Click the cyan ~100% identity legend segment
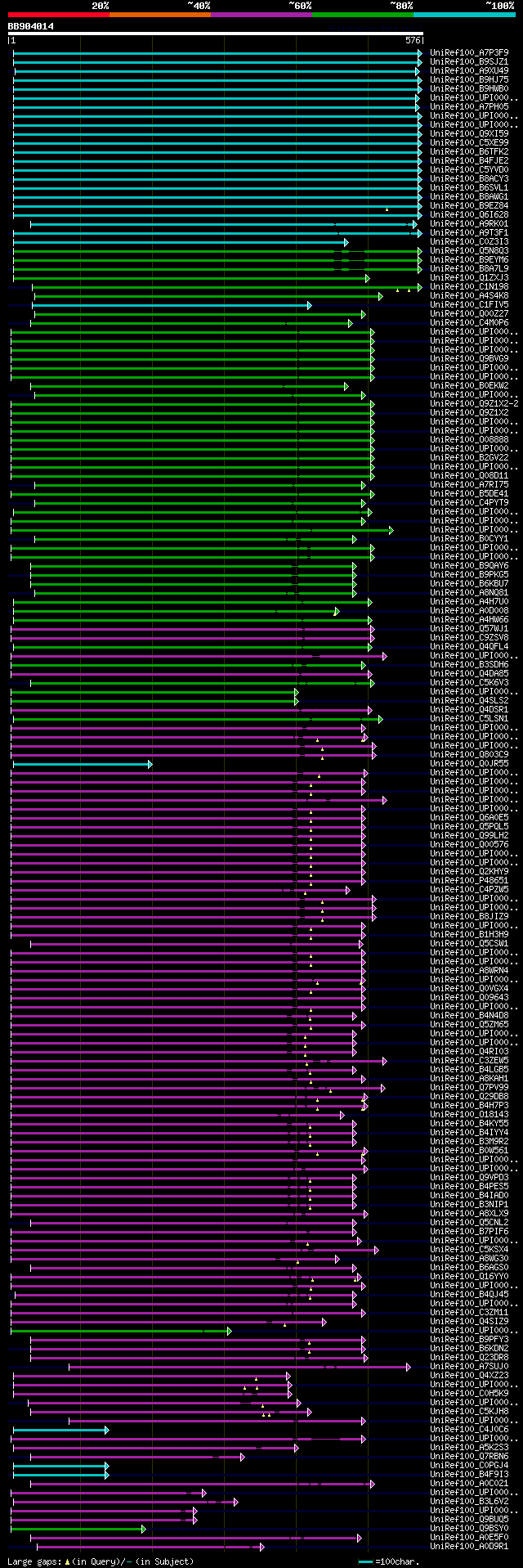 [x=464, y=15]
